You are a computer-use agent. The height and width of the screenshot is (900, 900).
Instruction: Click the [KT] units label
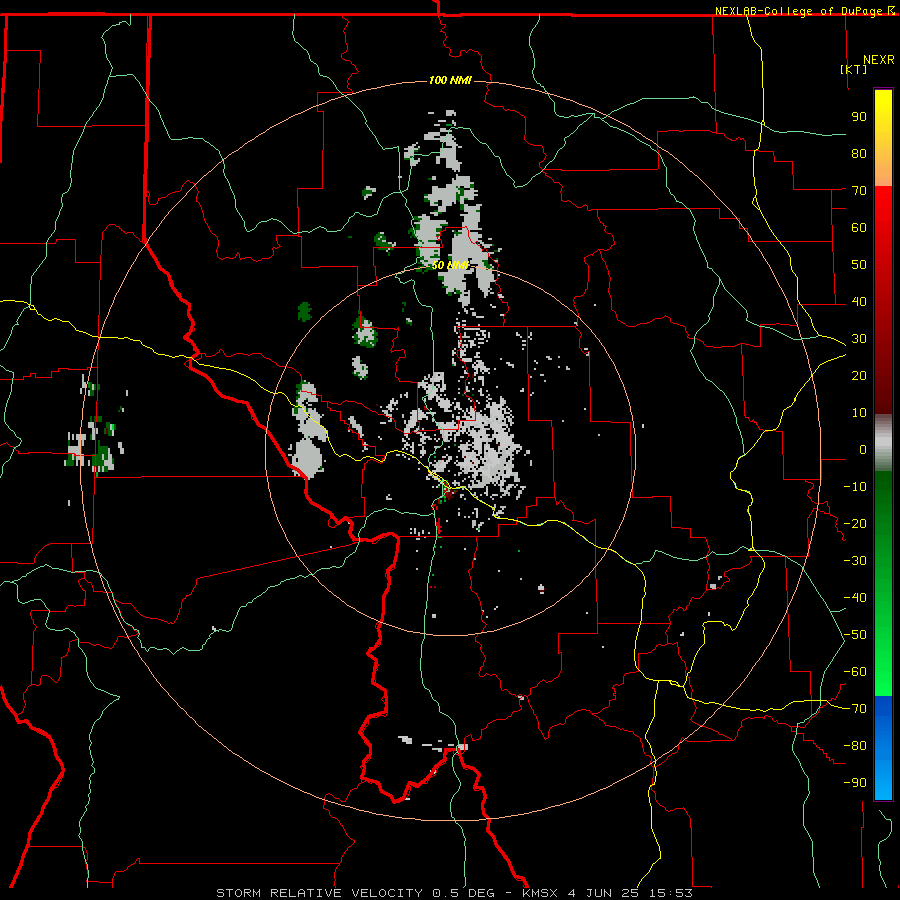coord(853,69)
